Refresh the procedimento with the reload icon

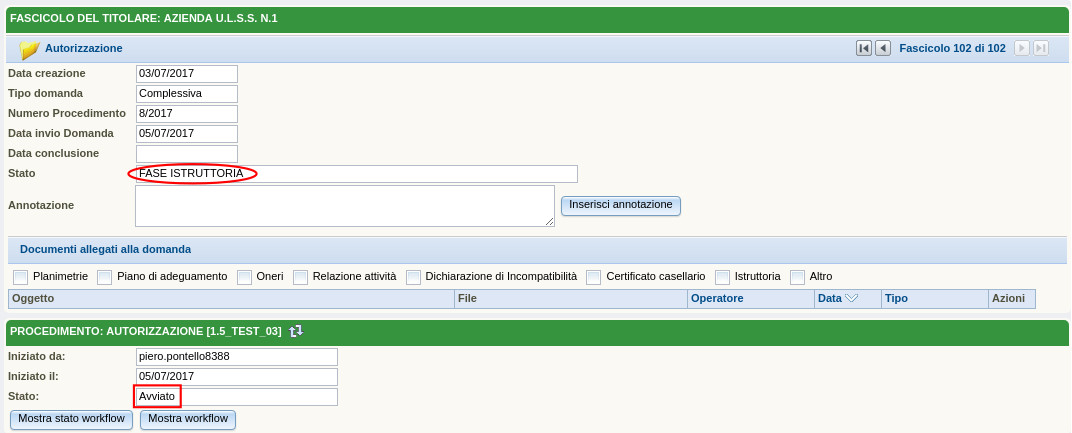tap(296, 331)
